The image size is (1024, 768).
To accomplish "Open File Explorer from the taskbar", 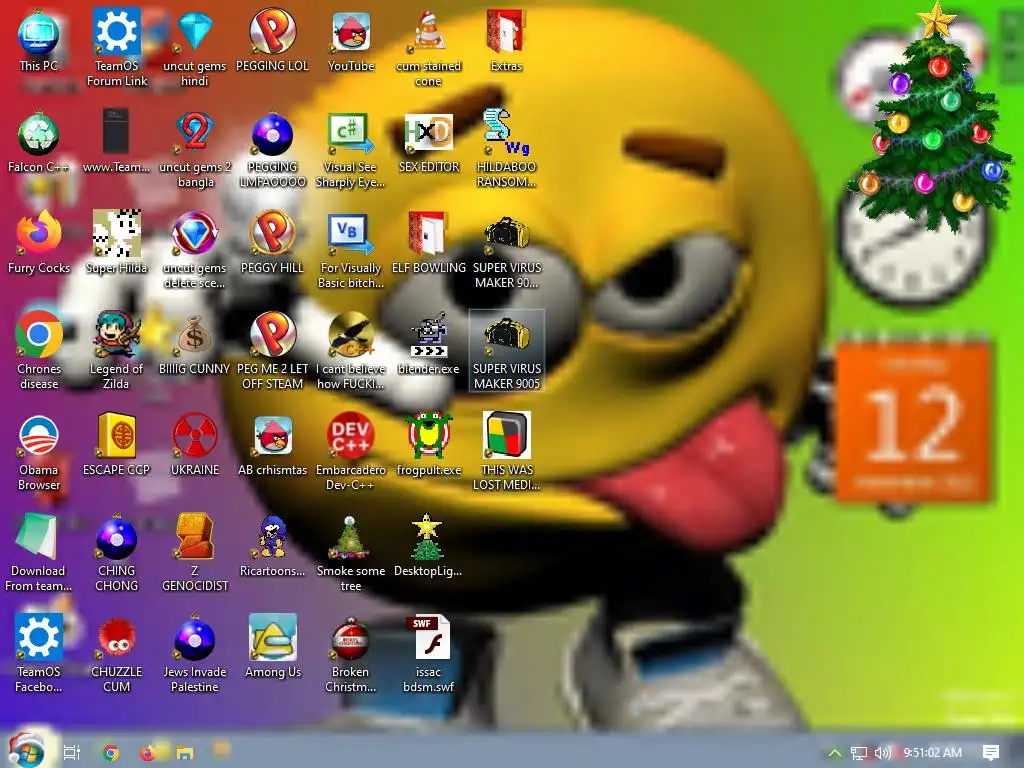I will (185, 752).
